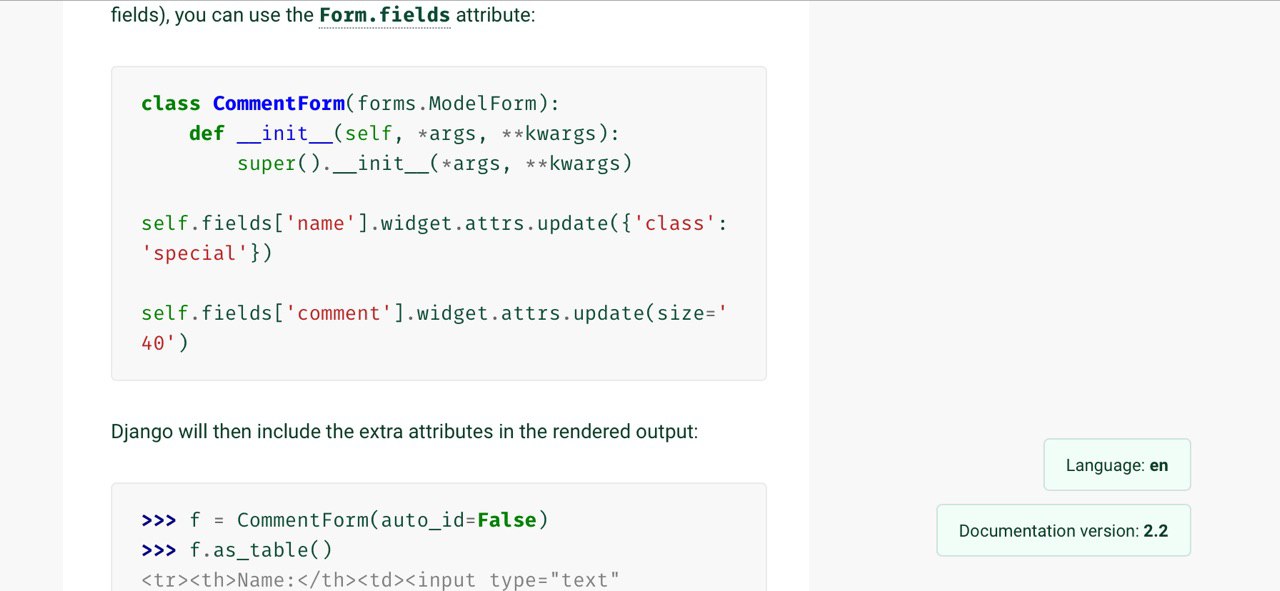
Task: Click the <tr><th>Name: output line
Action: coord(380,580)
